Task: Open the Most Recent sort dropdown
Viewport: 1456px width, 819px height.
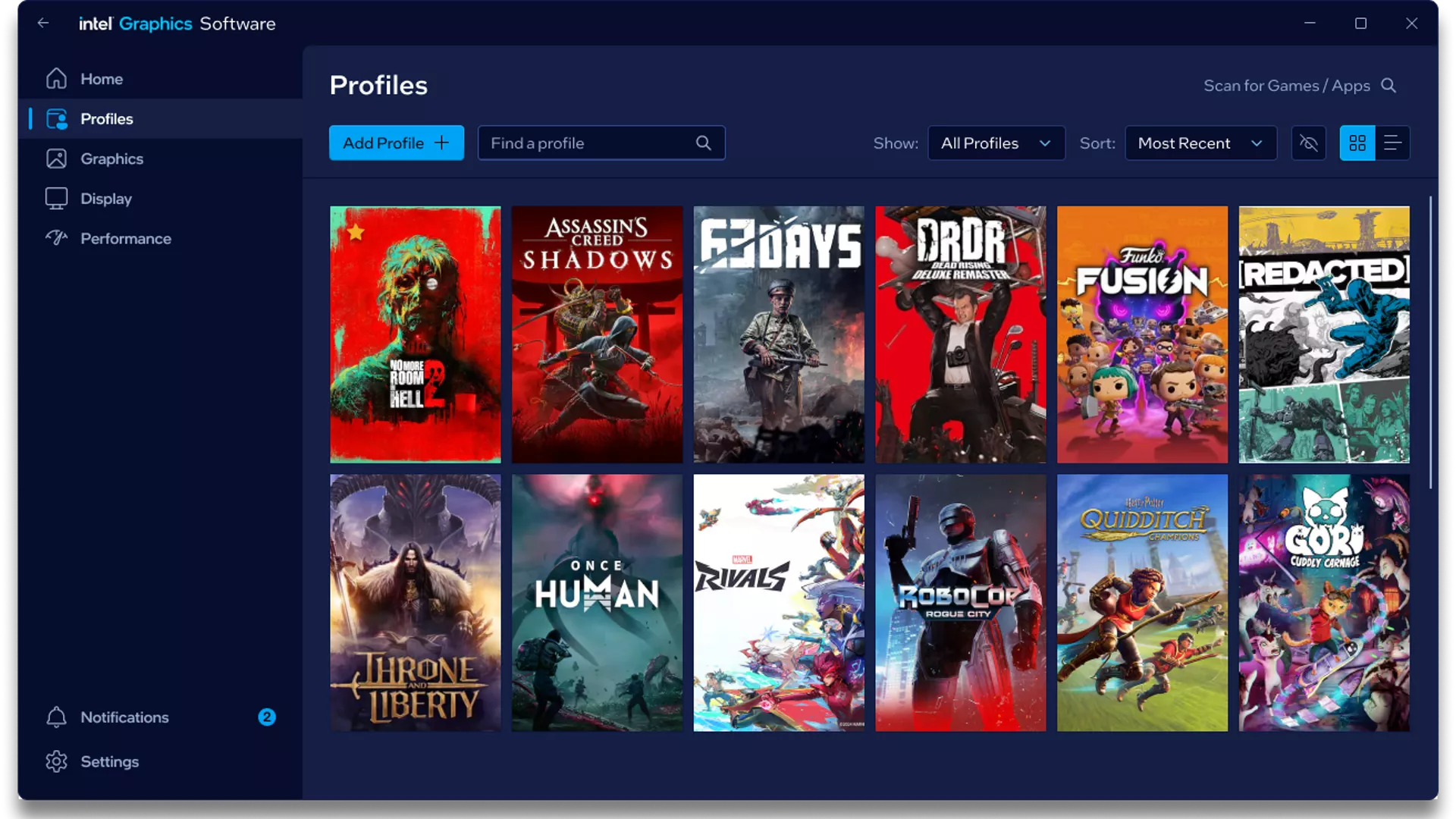Action: [x=1200, y=143]
